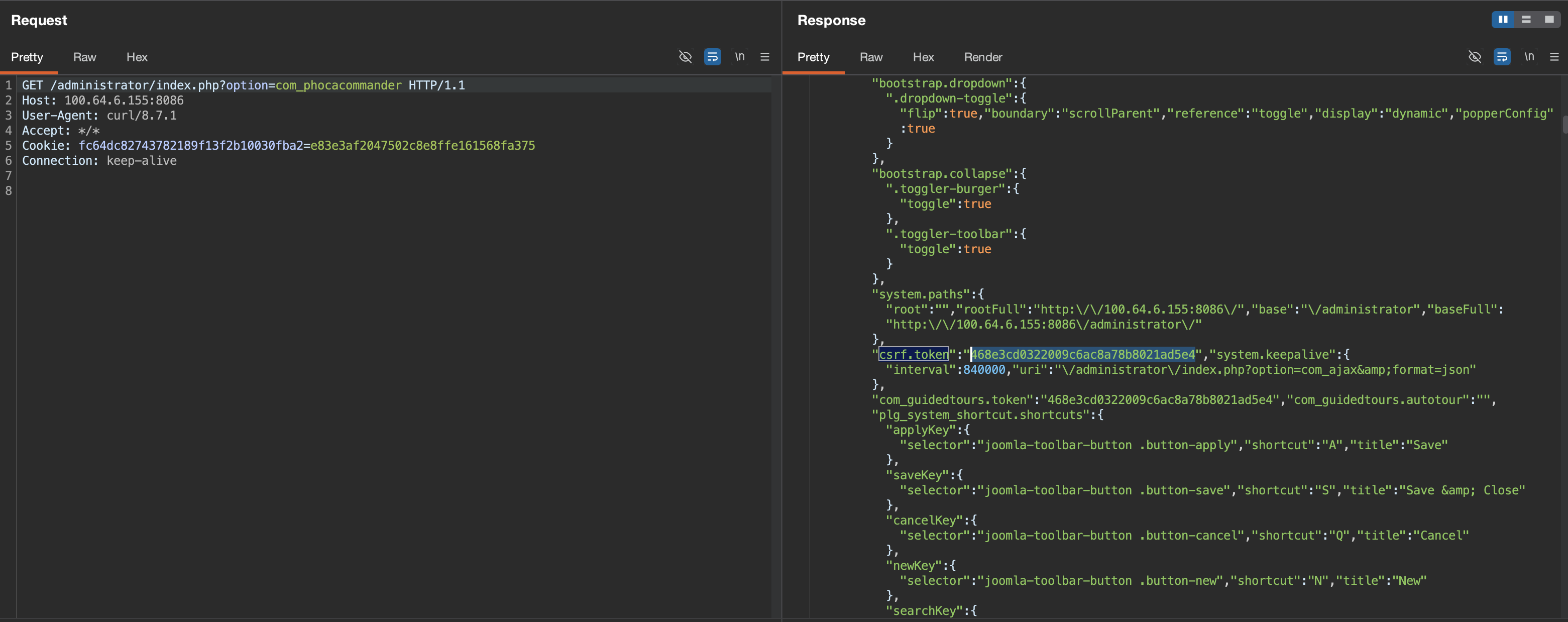Show newline characters in the Response panel
This screenshot has width=1568, height=622.
click(x=1529, y=57)
